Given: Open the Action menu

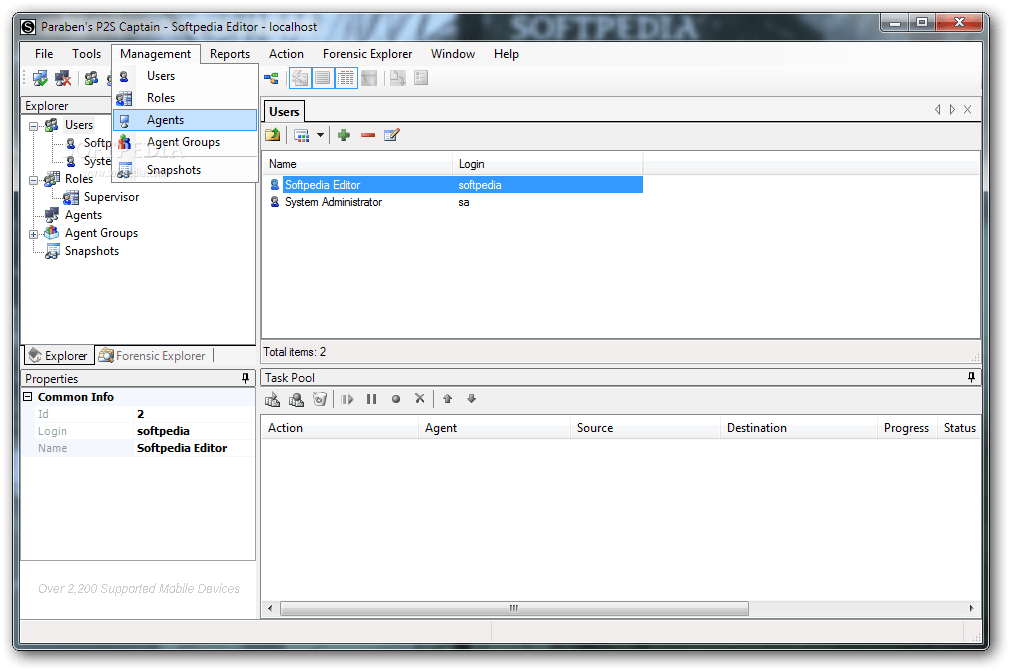Looking at the screenshot, I should [x=286, y=54].
